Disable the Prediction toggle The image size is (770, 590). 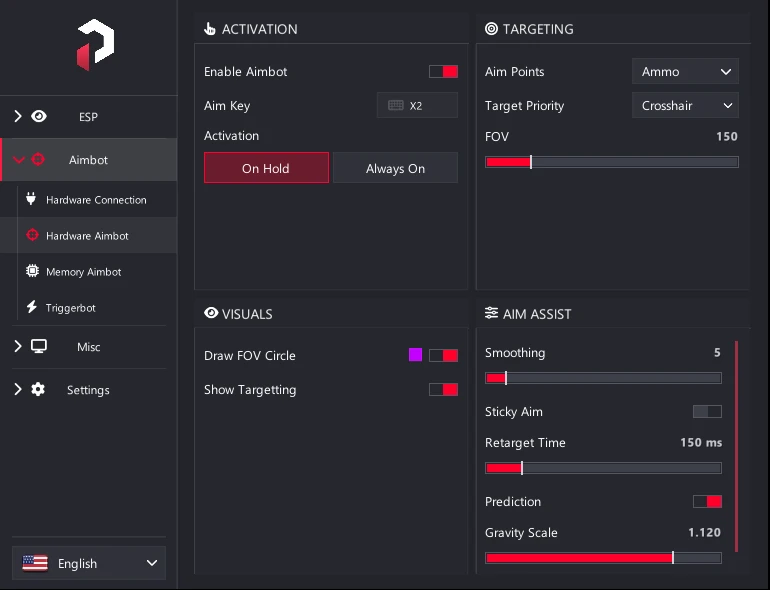click(707, 502)
